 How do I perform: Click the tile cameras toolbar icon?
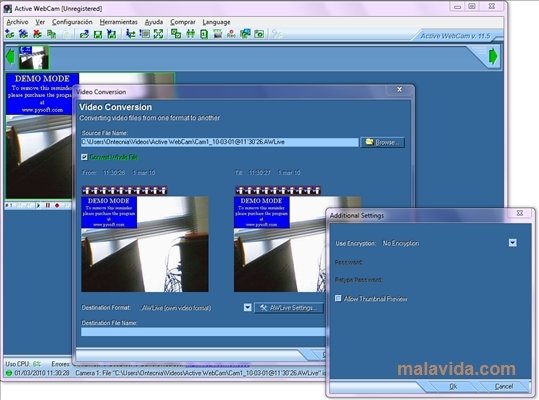190,34
